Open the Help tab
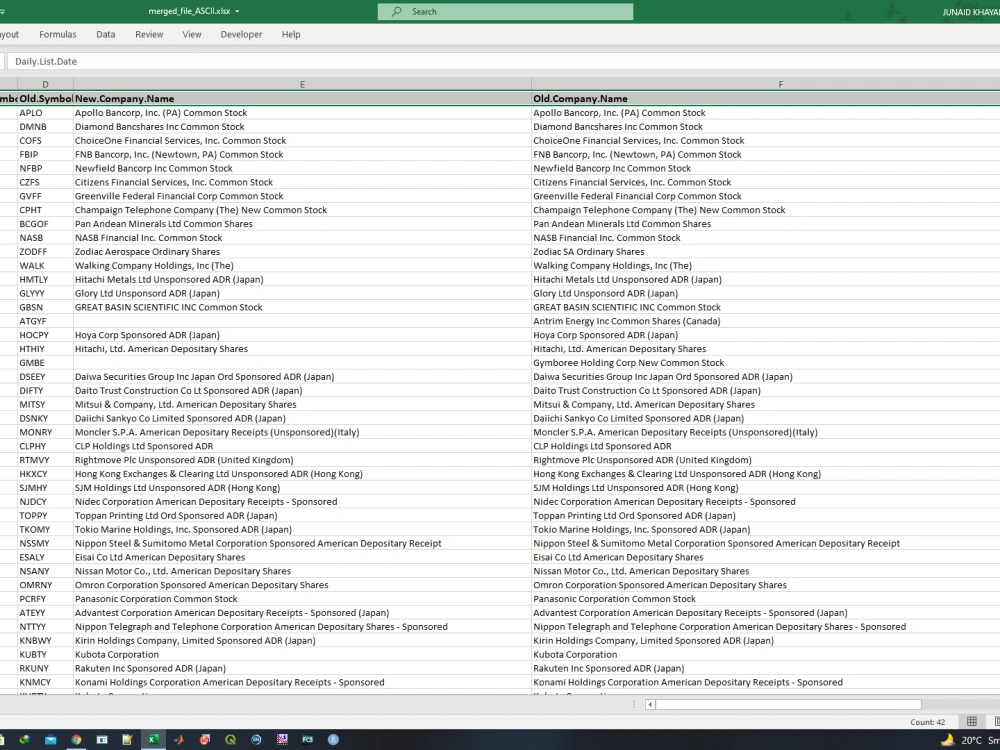Viewport: 1000px width, 750px height. coord(291,34)
